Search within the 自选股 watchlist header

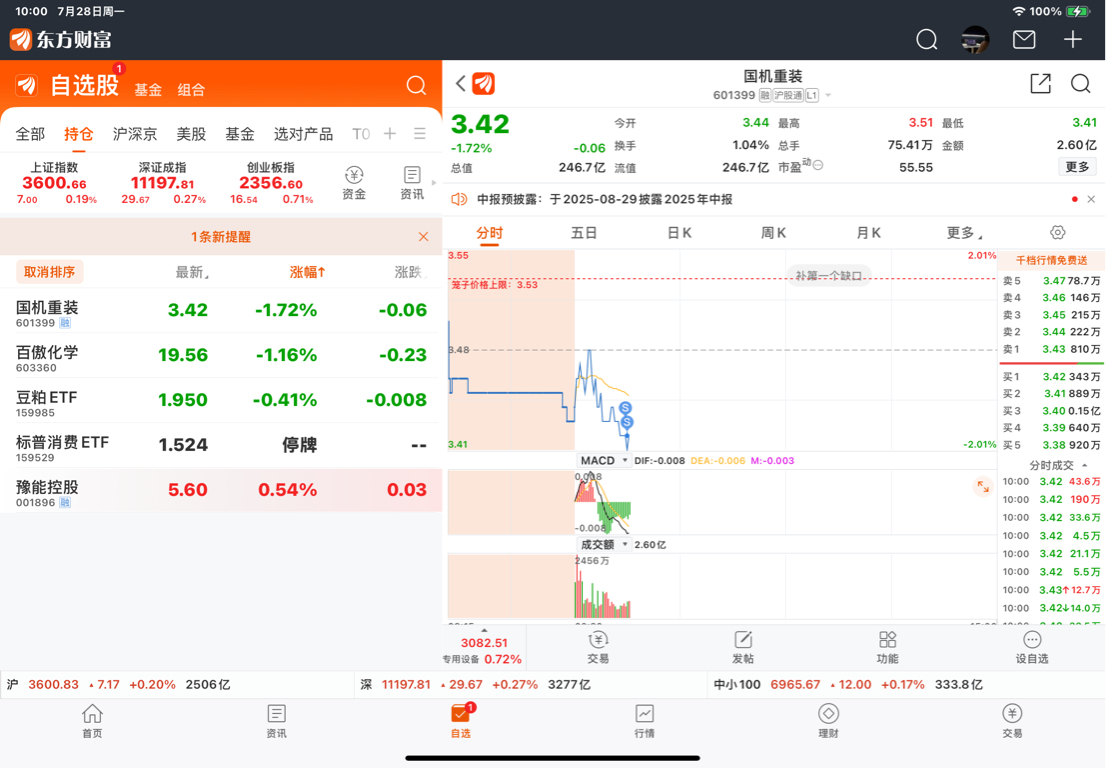pos(416,85)
